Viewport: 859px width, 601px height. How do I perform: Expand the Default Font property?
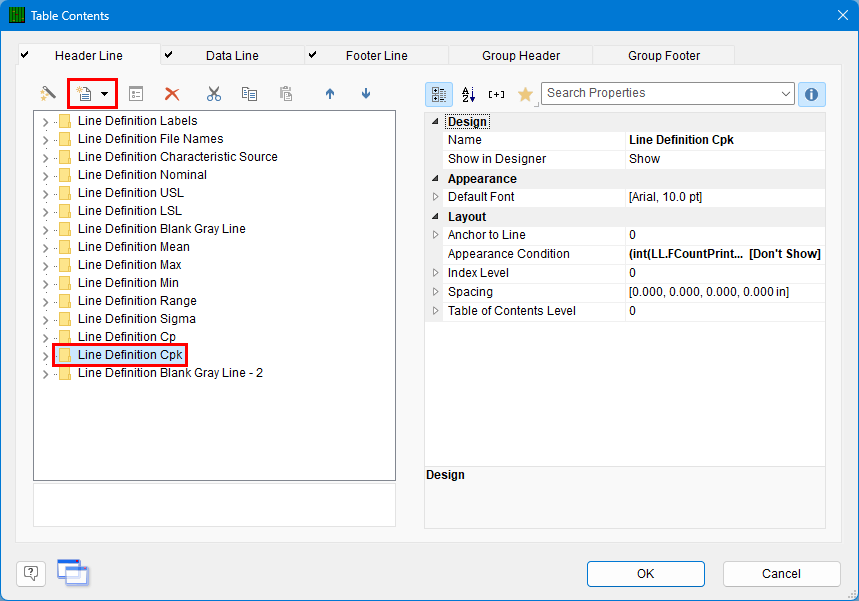click(436, 197)
